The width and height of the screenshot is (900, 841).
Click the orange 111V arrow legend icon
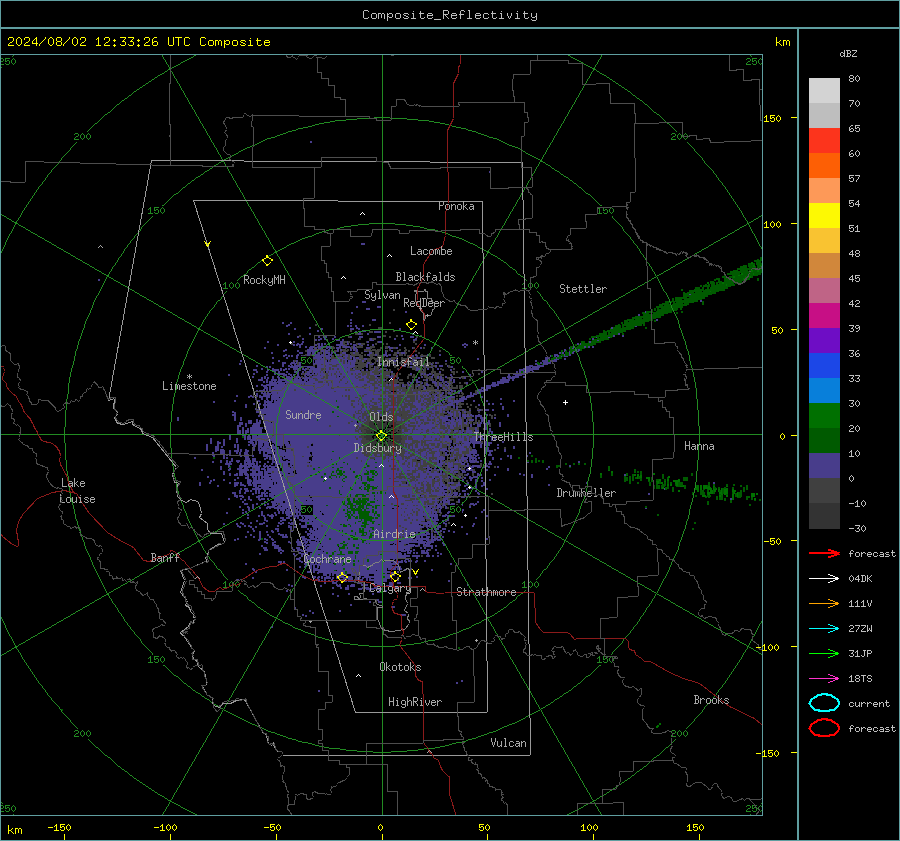(824, 603)
